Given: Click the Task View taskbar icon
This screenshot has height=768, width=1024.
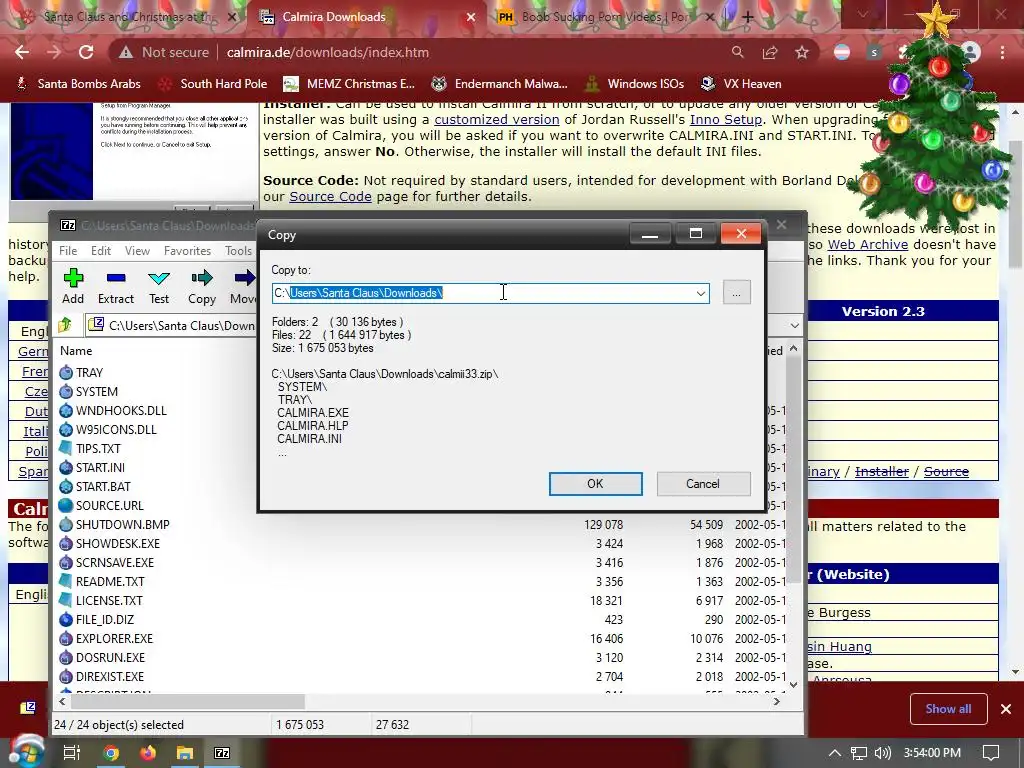Looking at the screenshot, I should (72, 753).
